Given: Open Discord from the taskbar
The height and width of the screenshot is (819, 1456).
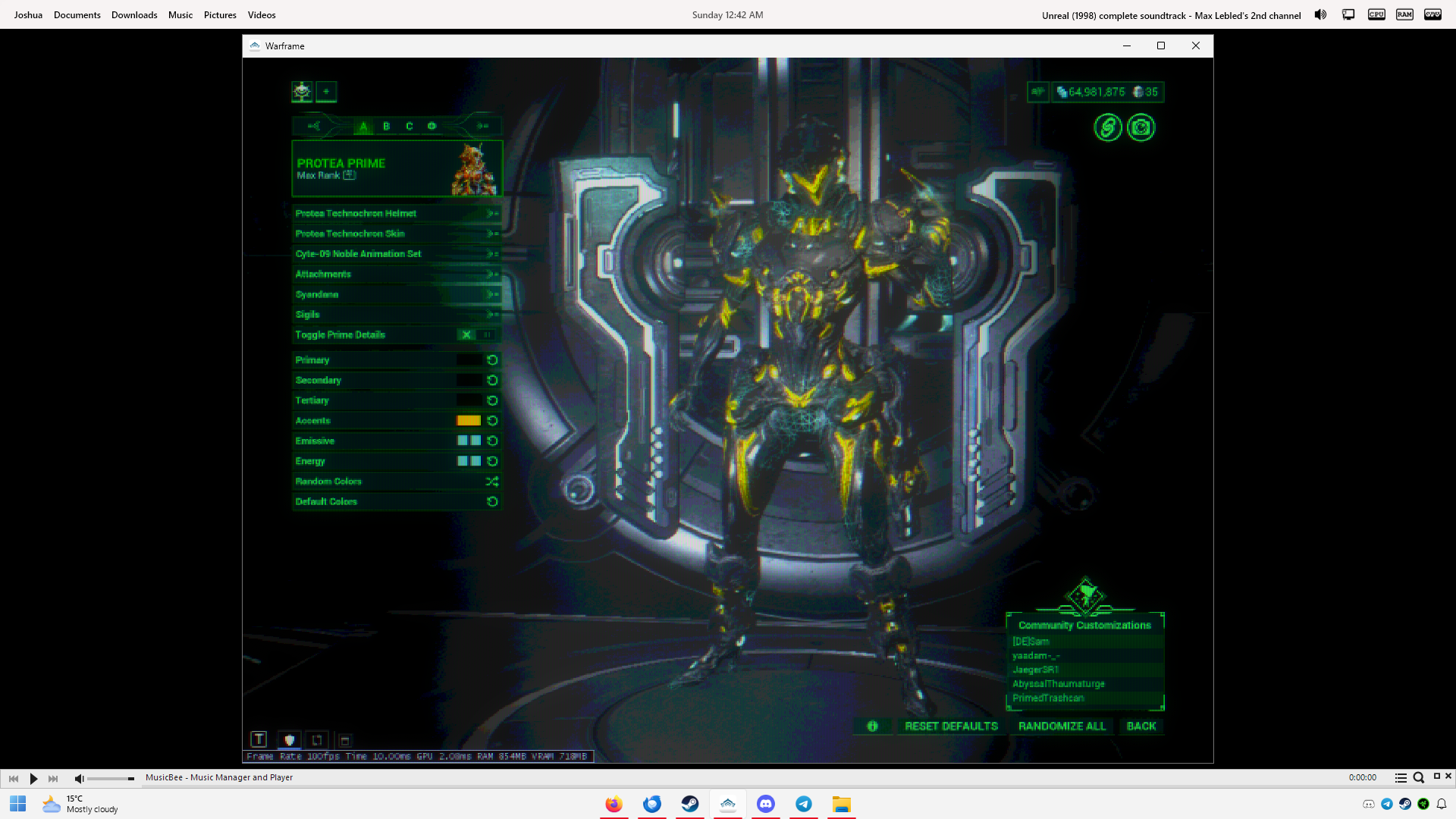Looking at the screenshot, I should 766,804.
